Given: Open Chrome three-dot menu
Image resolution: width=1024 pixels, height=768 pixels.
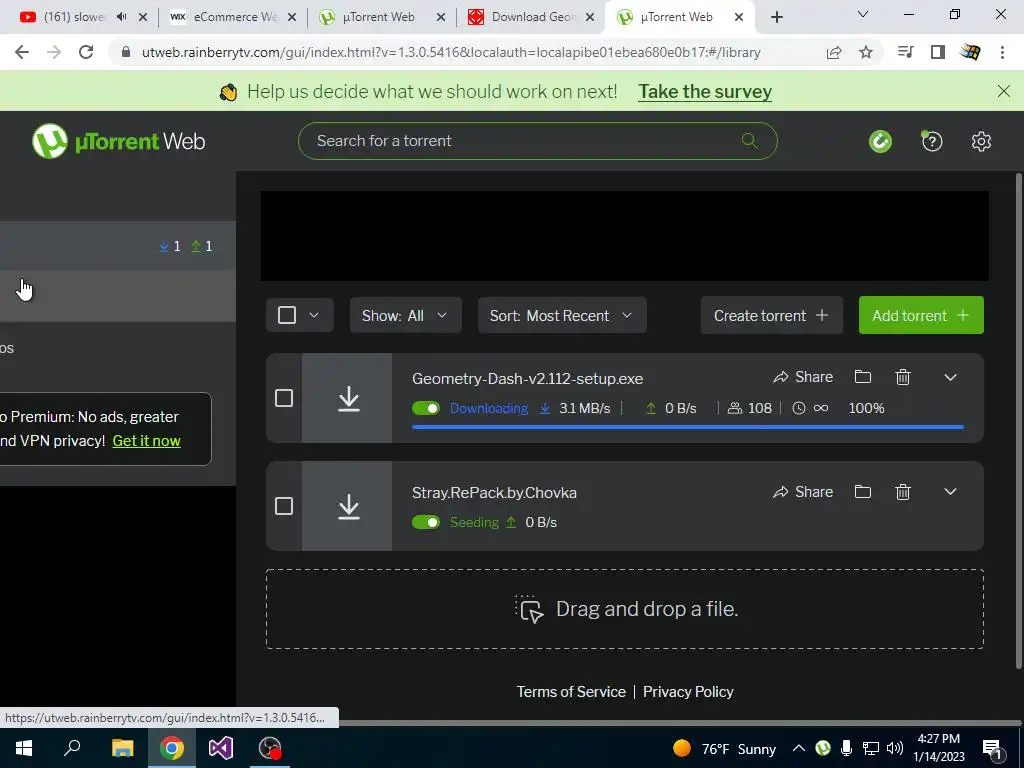Looking at the screenshot, I should [x=1002, y=52].
